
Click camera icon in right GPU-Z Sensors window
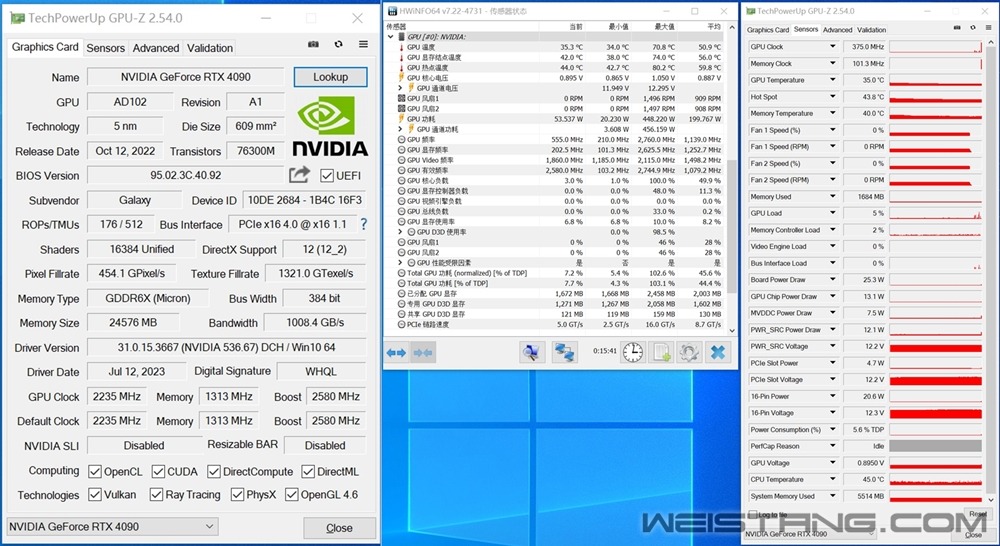point(957,28)
